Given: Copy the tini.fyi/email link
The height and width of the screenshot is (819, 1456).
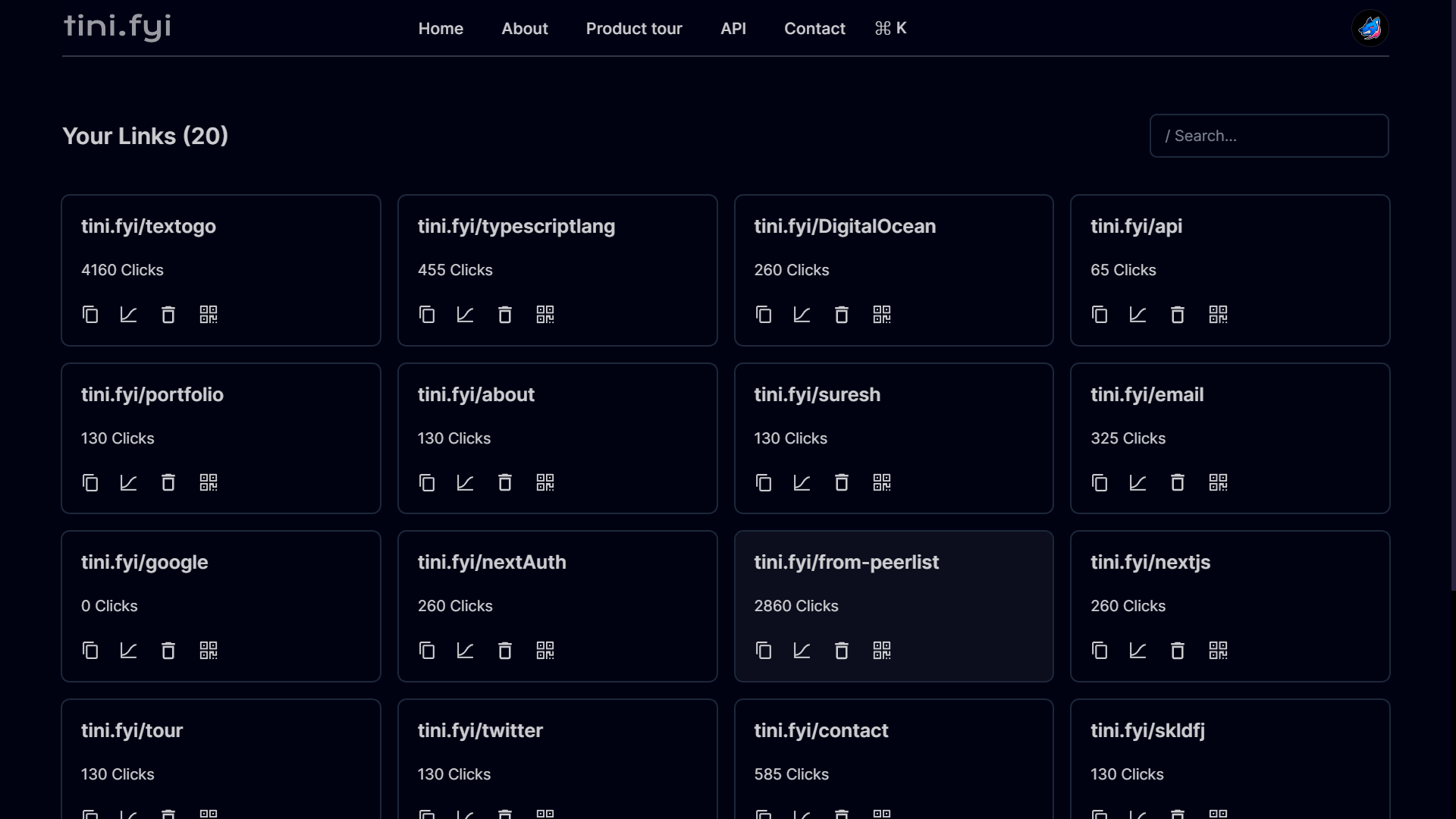Looking at the screenshot, I should click(1100, 483).
